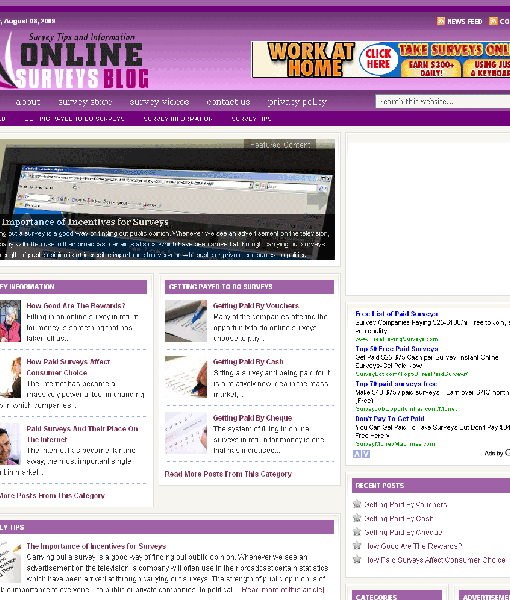Open the Contact Us menu item

(x=228, y=102)
